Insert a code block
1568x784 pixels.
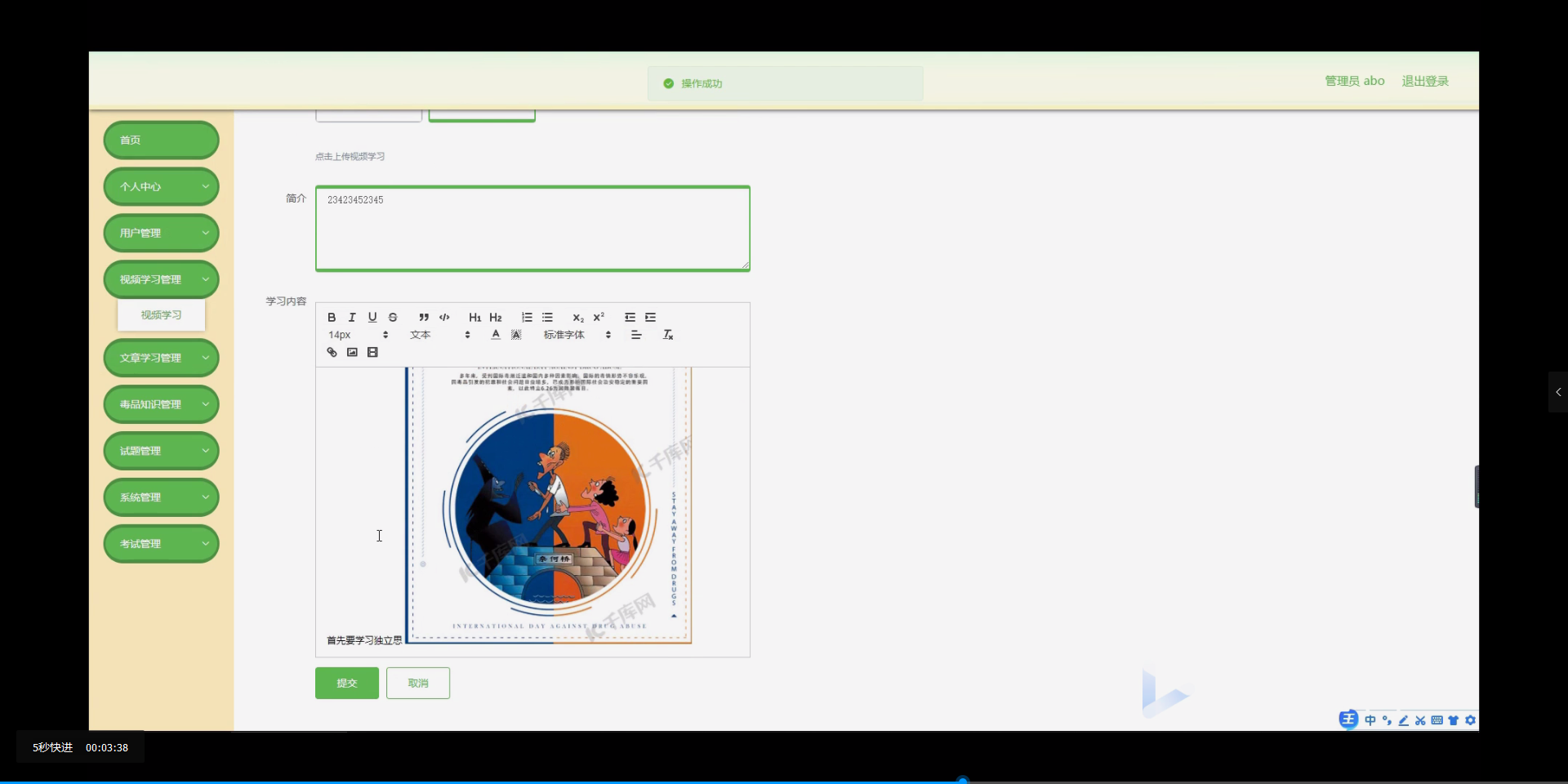444,317
